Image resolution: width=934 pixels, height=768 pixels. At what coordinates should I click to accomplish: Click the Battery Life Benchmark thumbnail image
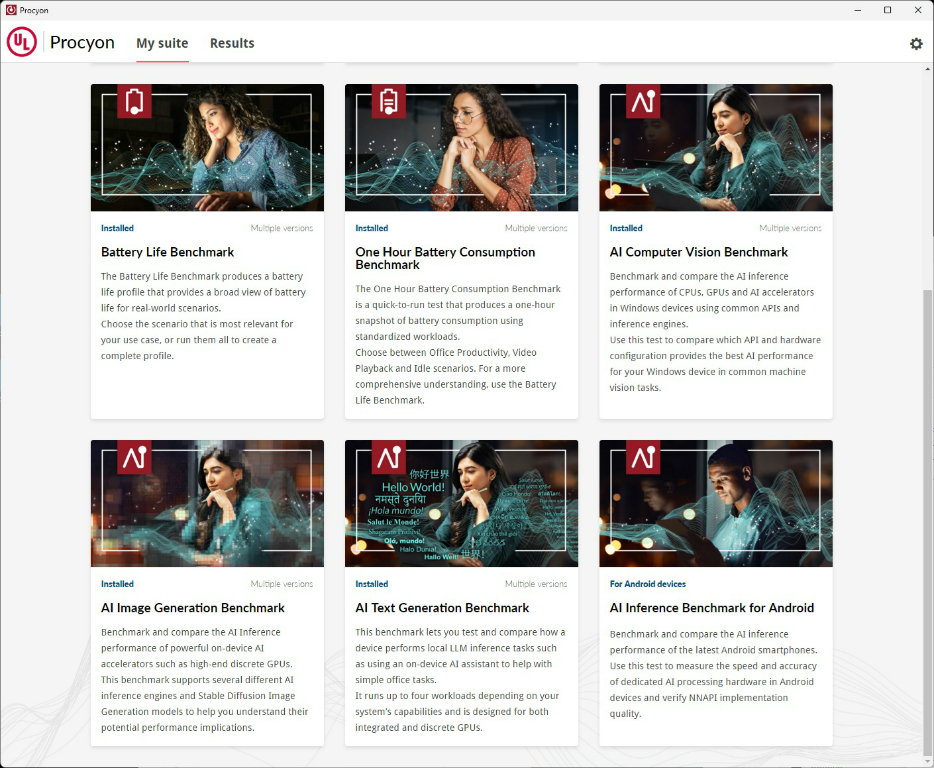tap(207, 148)
